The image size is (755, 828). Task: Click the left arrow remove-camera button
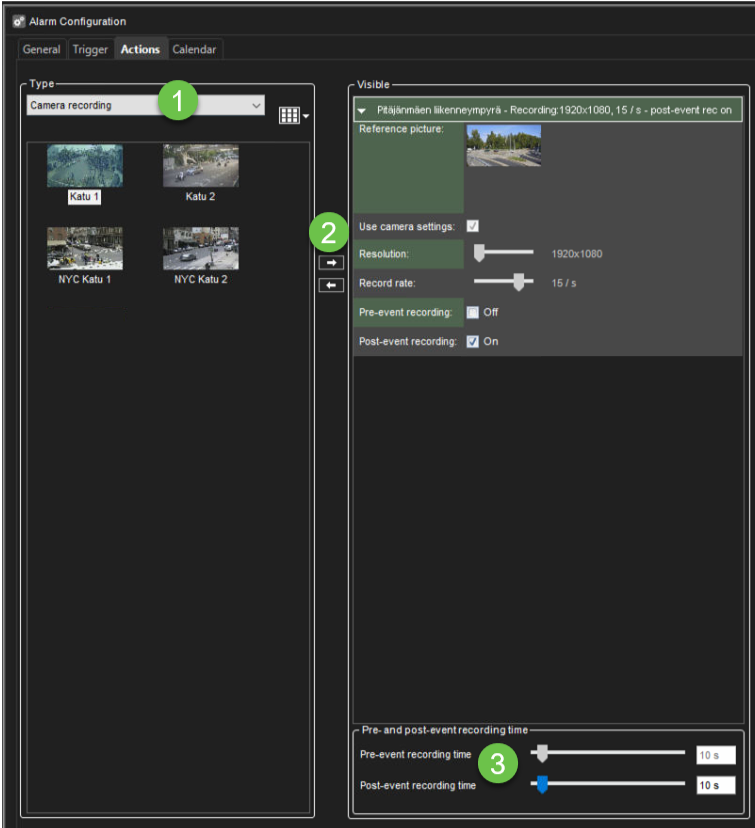[x=331, y=285]
